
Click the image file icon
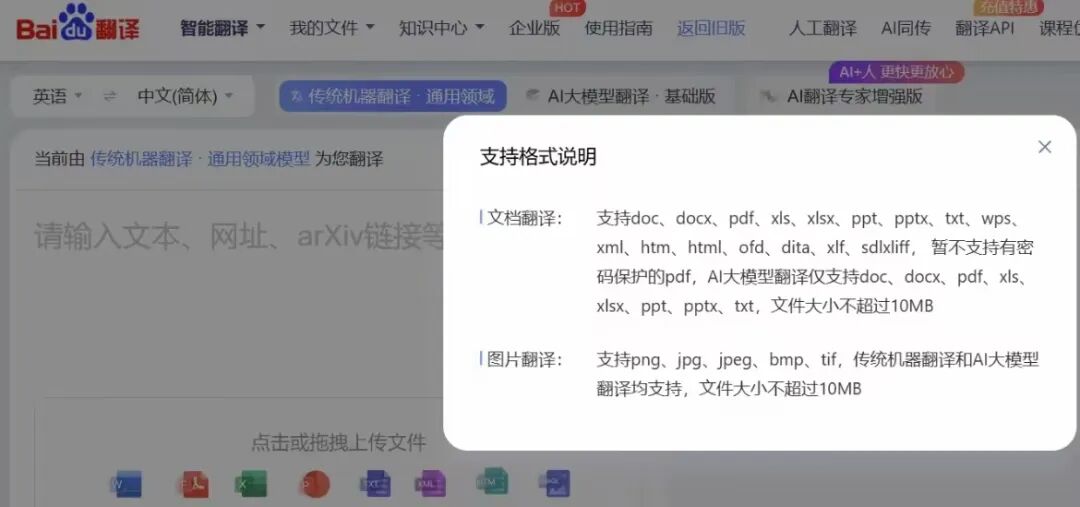pos(554,484)
